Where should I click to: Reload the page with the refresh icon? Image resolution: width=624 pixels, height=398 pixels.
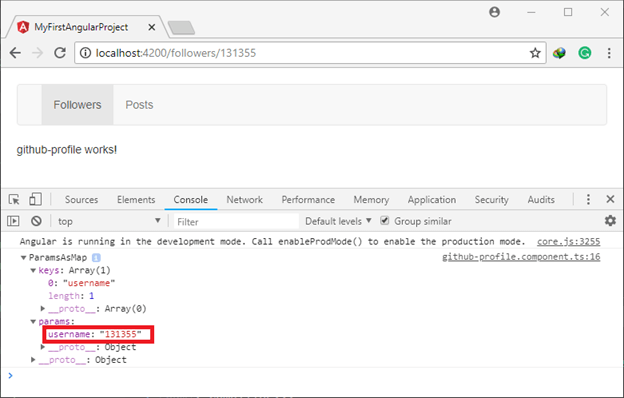[x=60, y=53]
